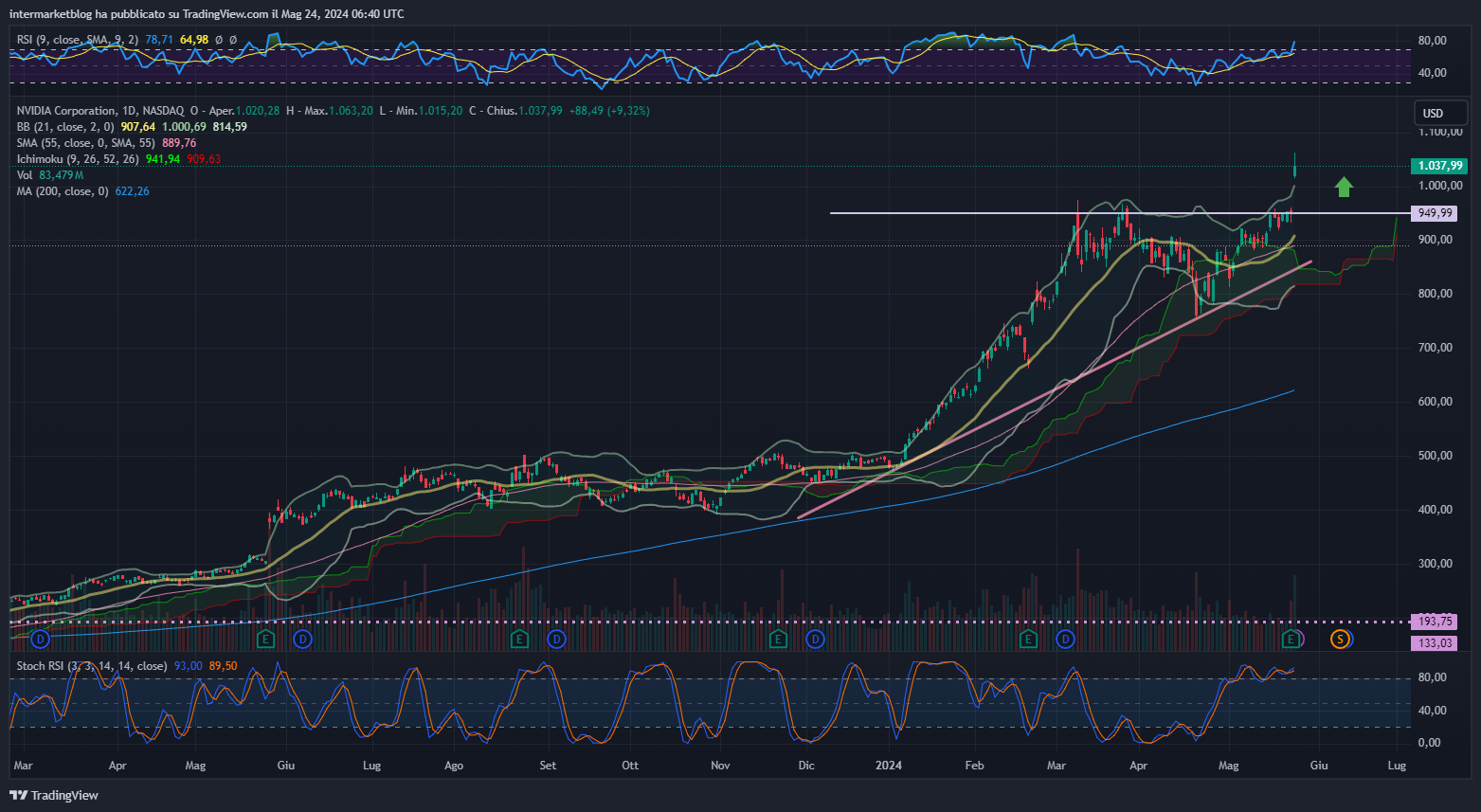
Task: Click the 2024 label on time axis
Action: pyautogui.click(x=889, y=766)
